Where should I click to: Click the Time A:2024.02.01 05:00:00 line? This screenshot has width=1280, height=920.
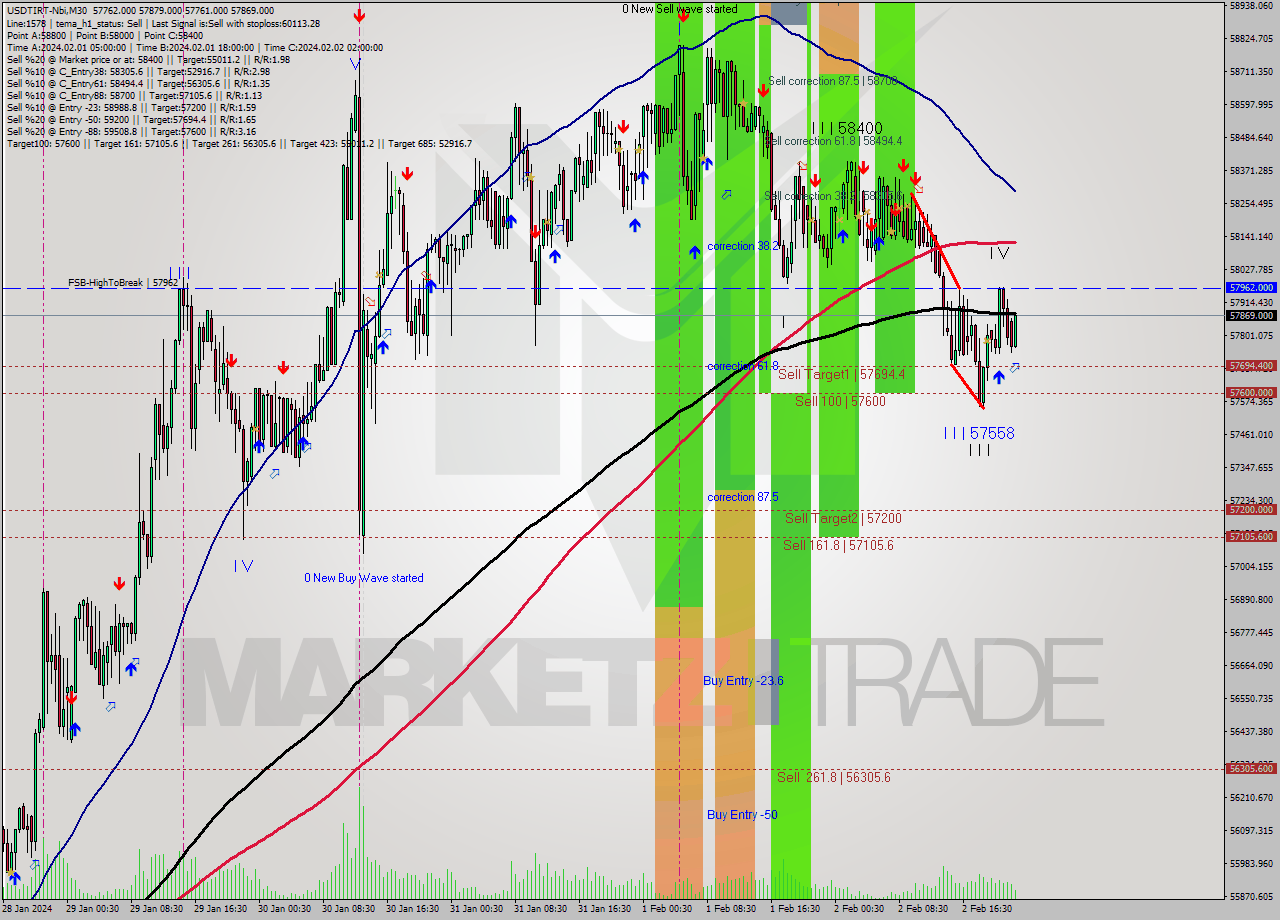click(x=194, y=47)
